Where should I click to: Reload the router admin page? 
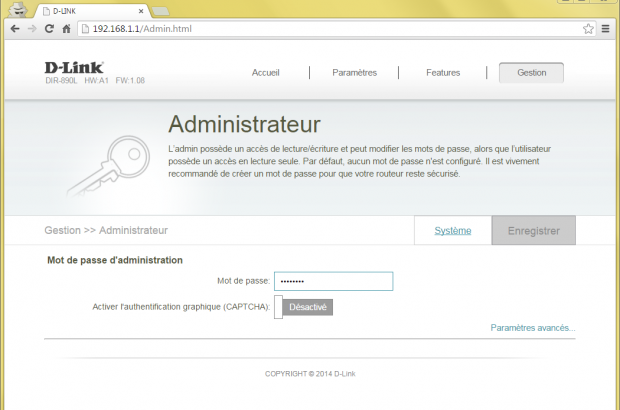(50, 30)
